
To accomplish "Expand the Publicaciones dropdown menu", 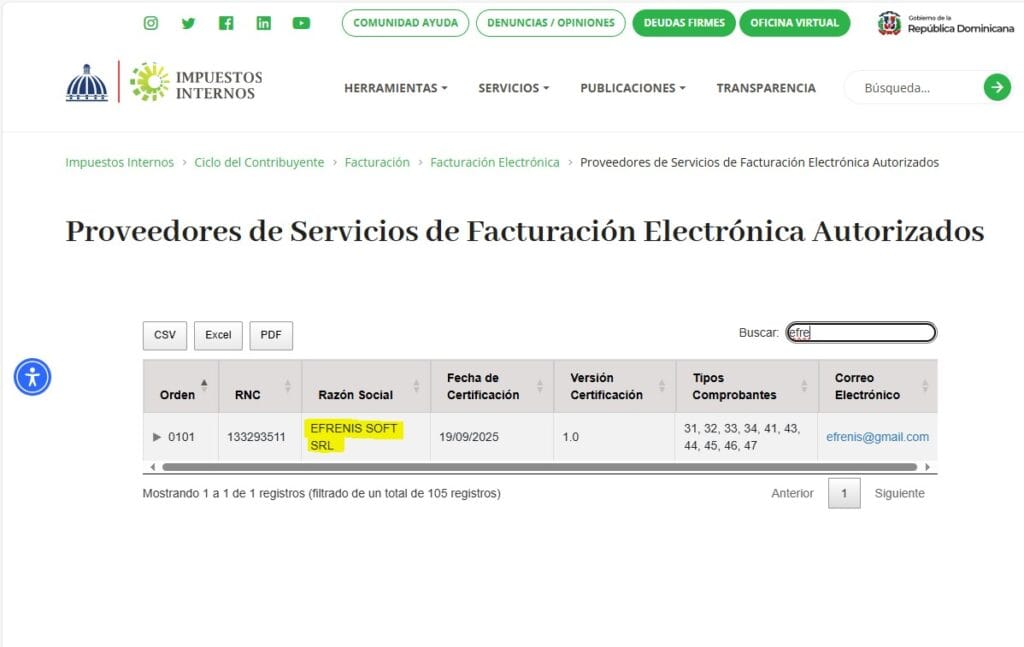I will click(632, 88).
